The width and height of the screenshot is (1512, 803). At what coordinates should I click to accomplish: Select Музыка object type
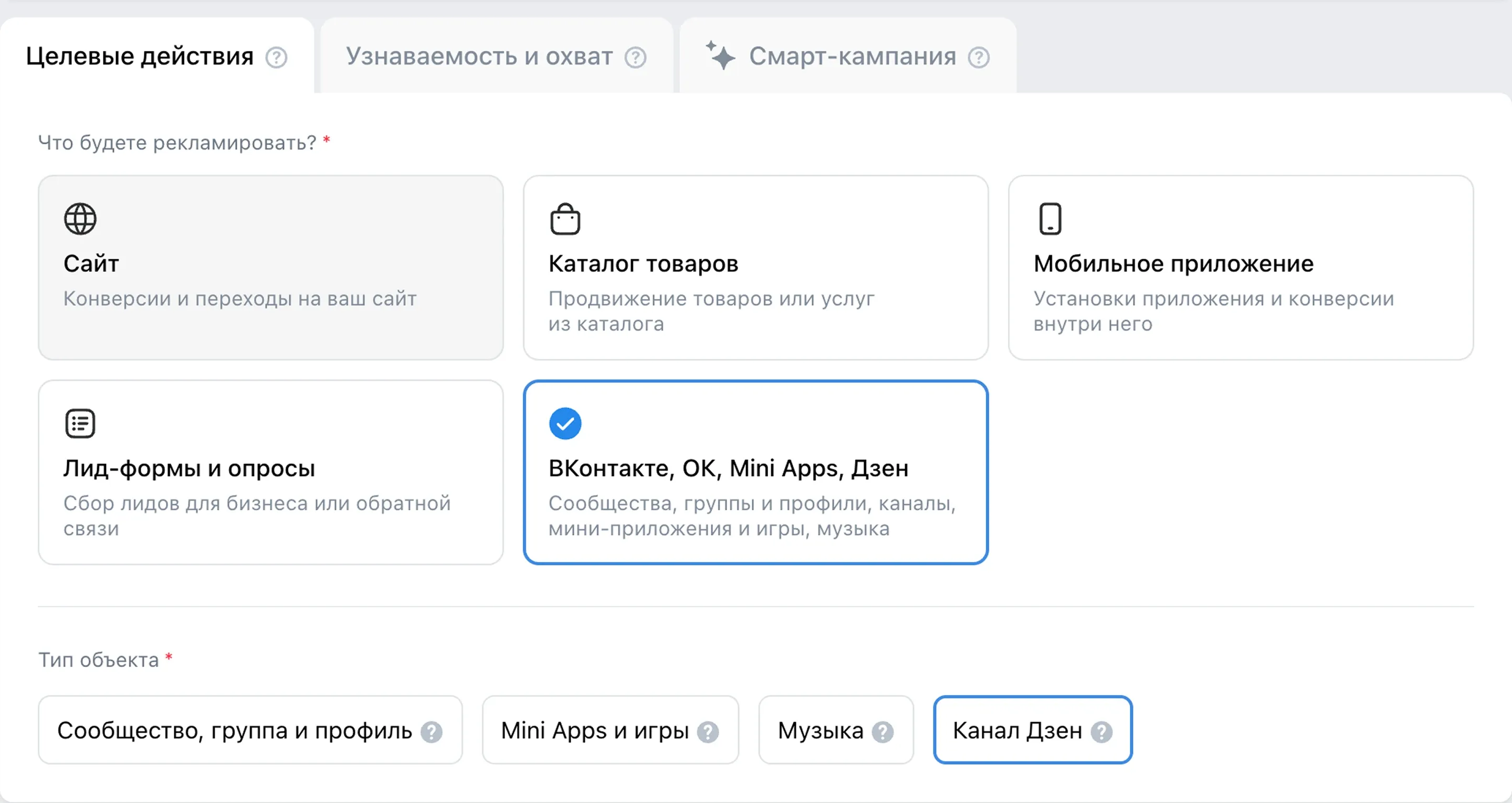tap(820, 730)
